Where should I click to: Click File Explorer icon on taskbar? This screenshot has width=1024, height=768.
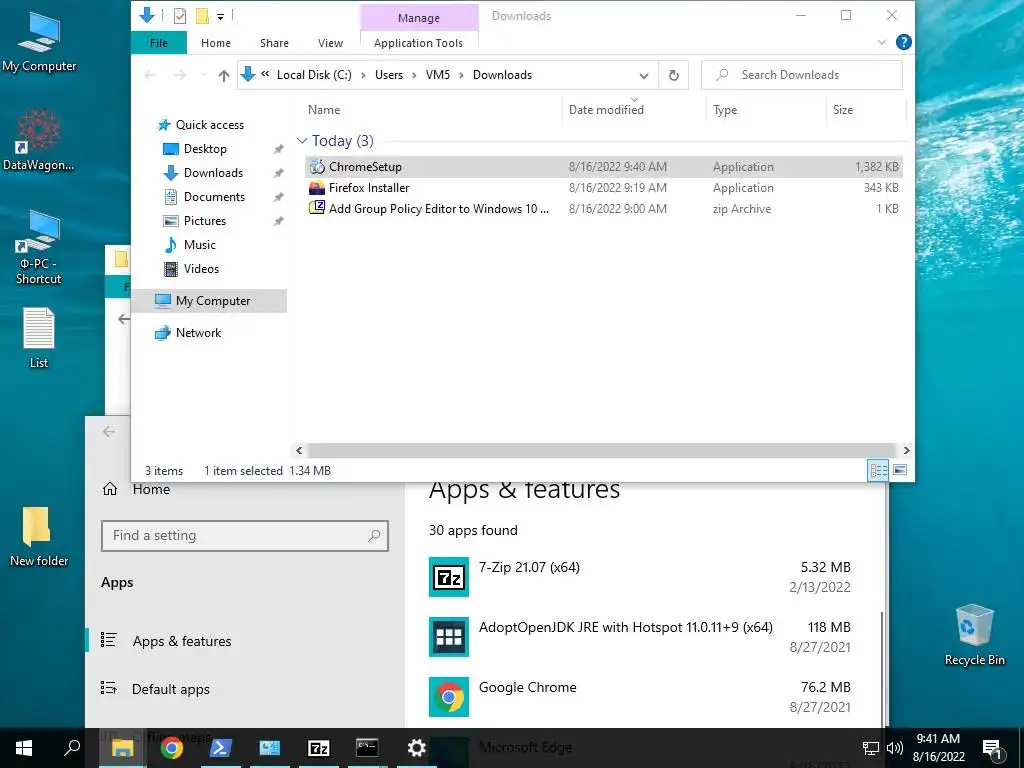tap(122, 748)
